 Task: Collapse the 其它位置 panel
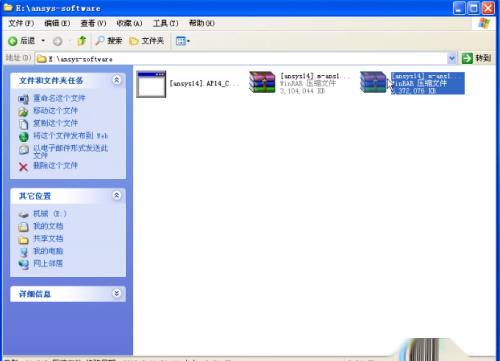(117, 195)
